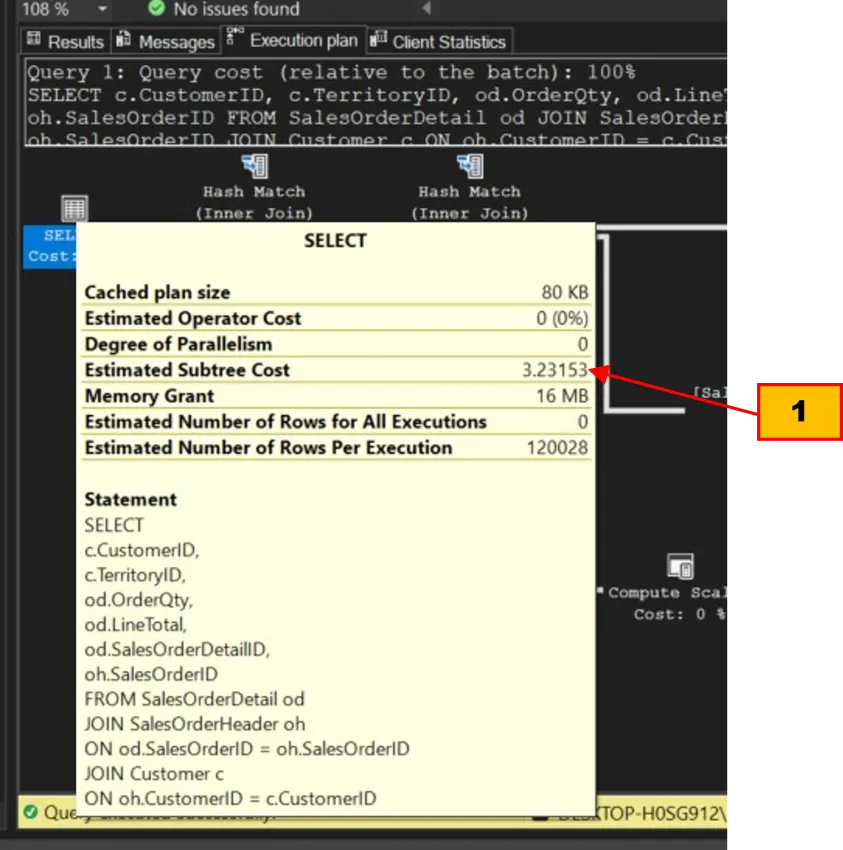Click the green checkmark in status bar
The width and height of the screenshot is (843, 850).
31,813
